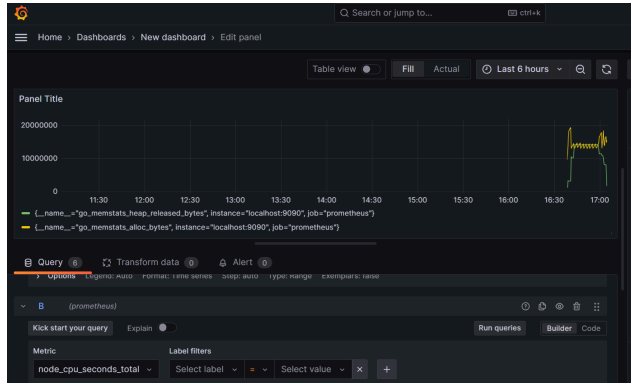This screenshot has width=632, height=384.
Task: Grab the query B drag handle icon
Action: tap(597, 307)
